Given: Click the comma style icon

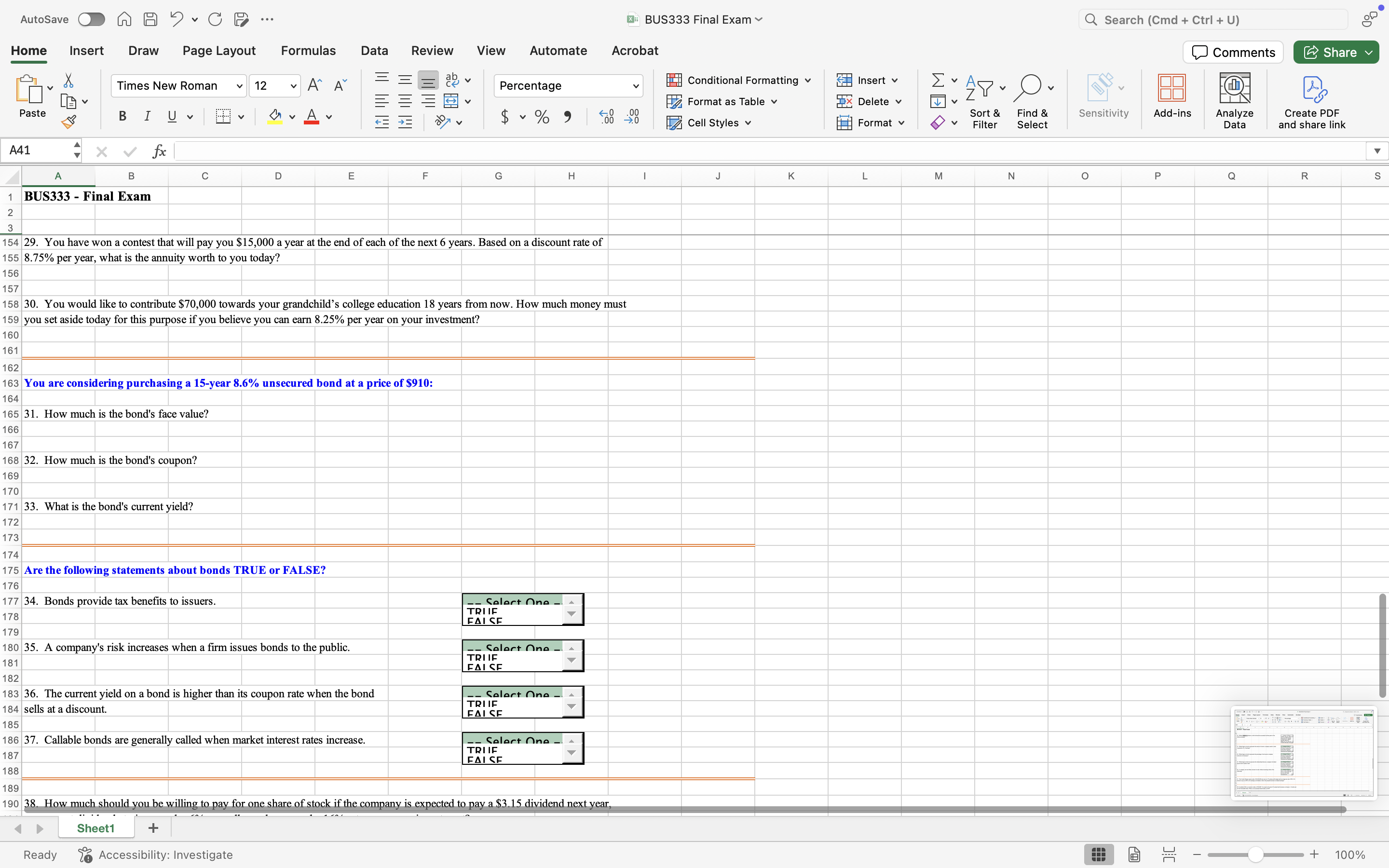Looking at the screenshot, I should (x=568, y=117).
